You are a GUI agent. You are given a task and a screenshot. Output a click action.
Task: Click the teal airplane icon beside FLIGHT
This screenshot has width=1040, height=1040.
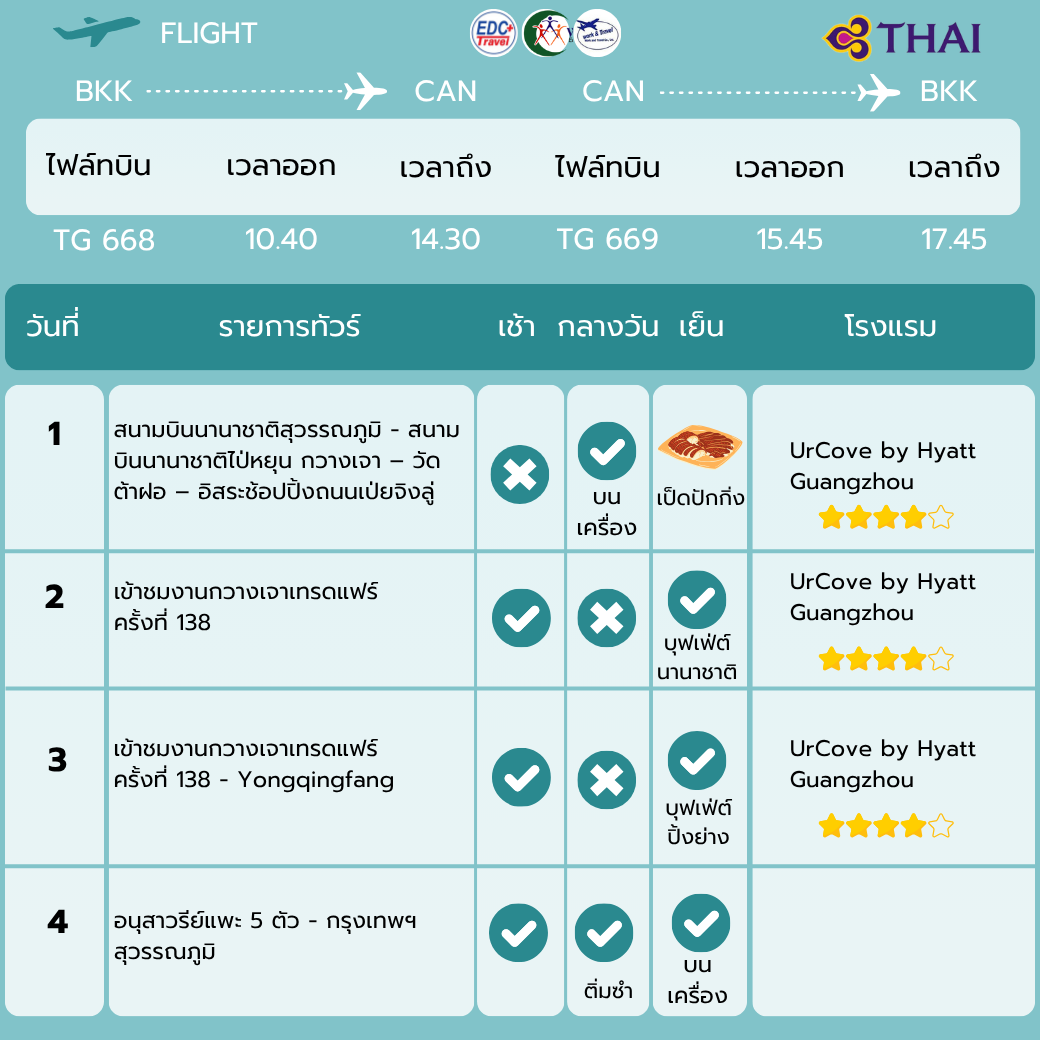pos(97,31)
